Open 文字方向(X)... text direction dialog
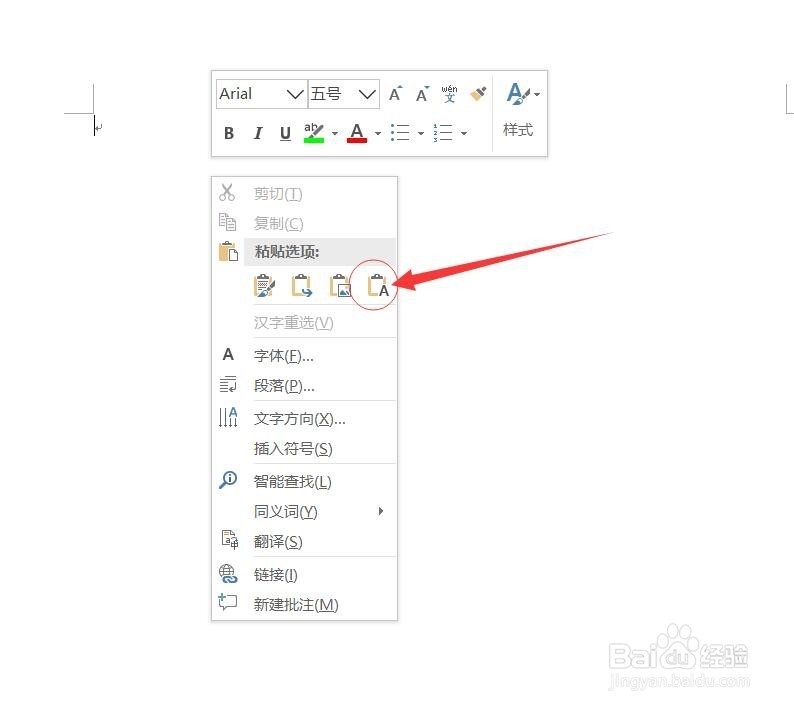The width and height of the screenshot is (794, 709). 304,419
